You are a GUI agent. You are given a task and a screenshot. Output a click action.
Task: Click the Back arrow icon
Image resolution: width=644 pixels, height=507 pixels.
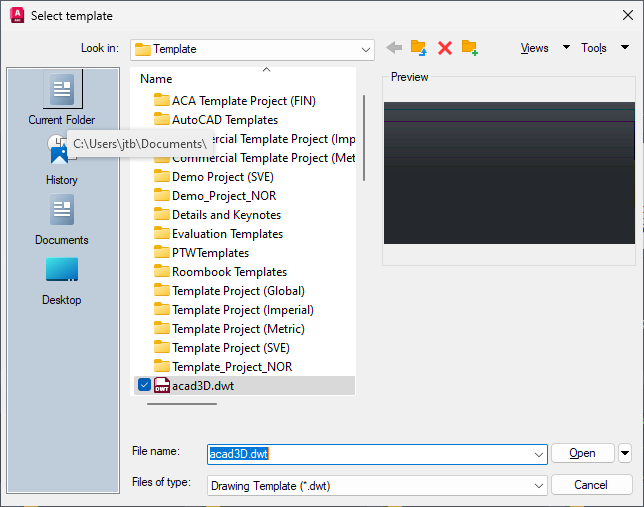(394, 48)
